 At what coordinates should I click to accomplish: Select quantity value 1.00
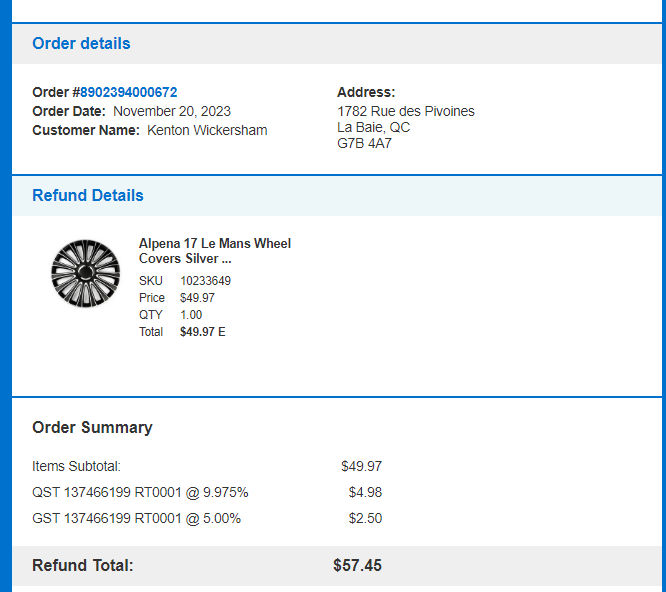tap(191, 315)
